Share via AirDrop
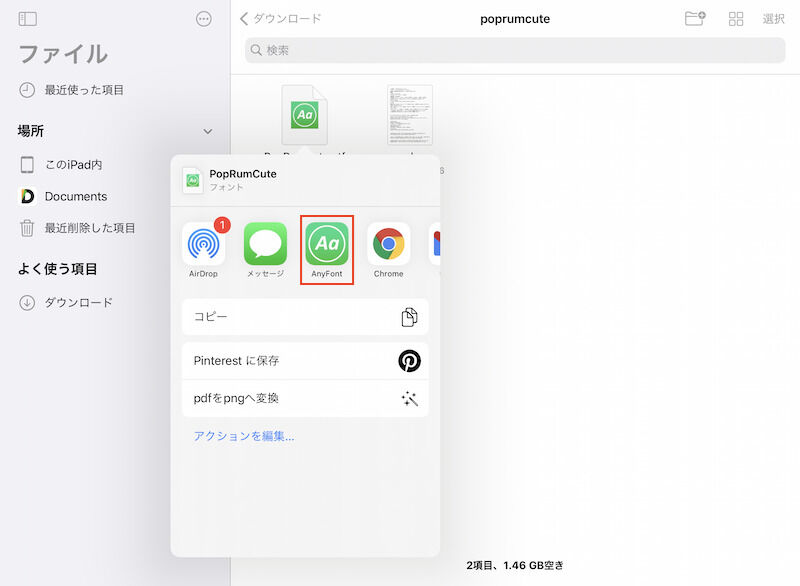 click(204, 249)
